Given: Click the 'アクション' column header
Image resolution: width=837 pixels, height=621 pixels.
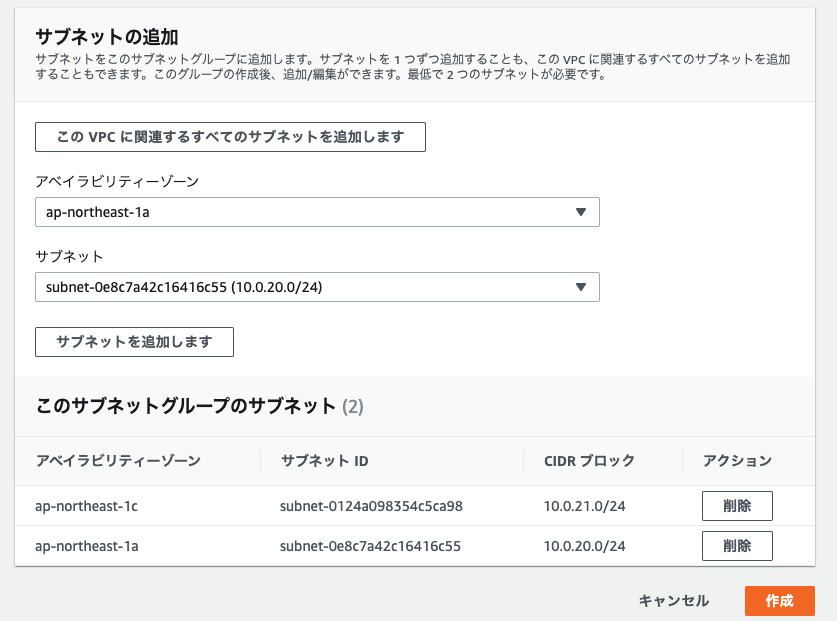Looking at the screenshot, I should [737, 461].
